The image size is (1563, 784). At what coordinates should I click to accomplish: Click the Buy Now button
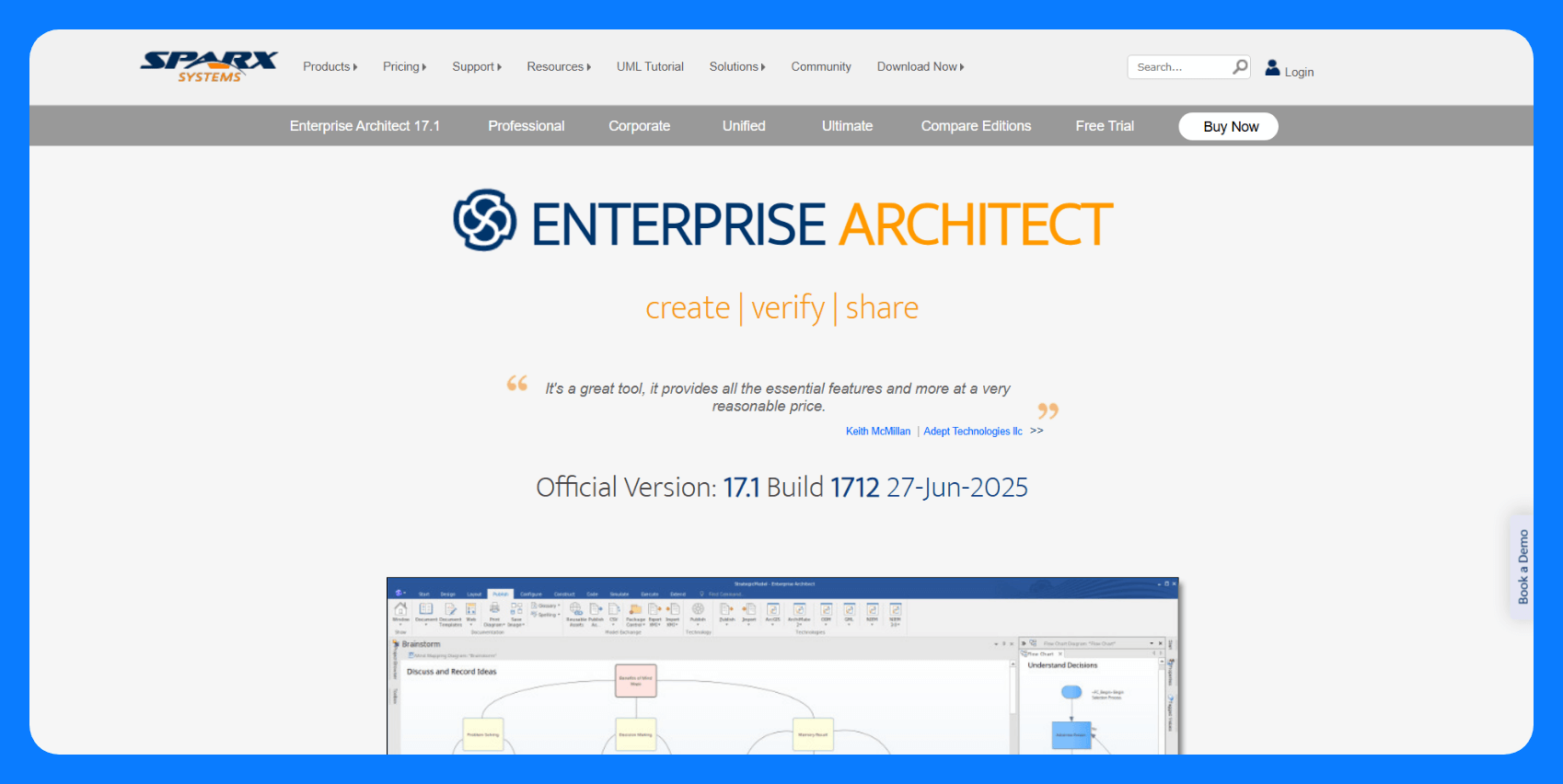click(1229, 127)
